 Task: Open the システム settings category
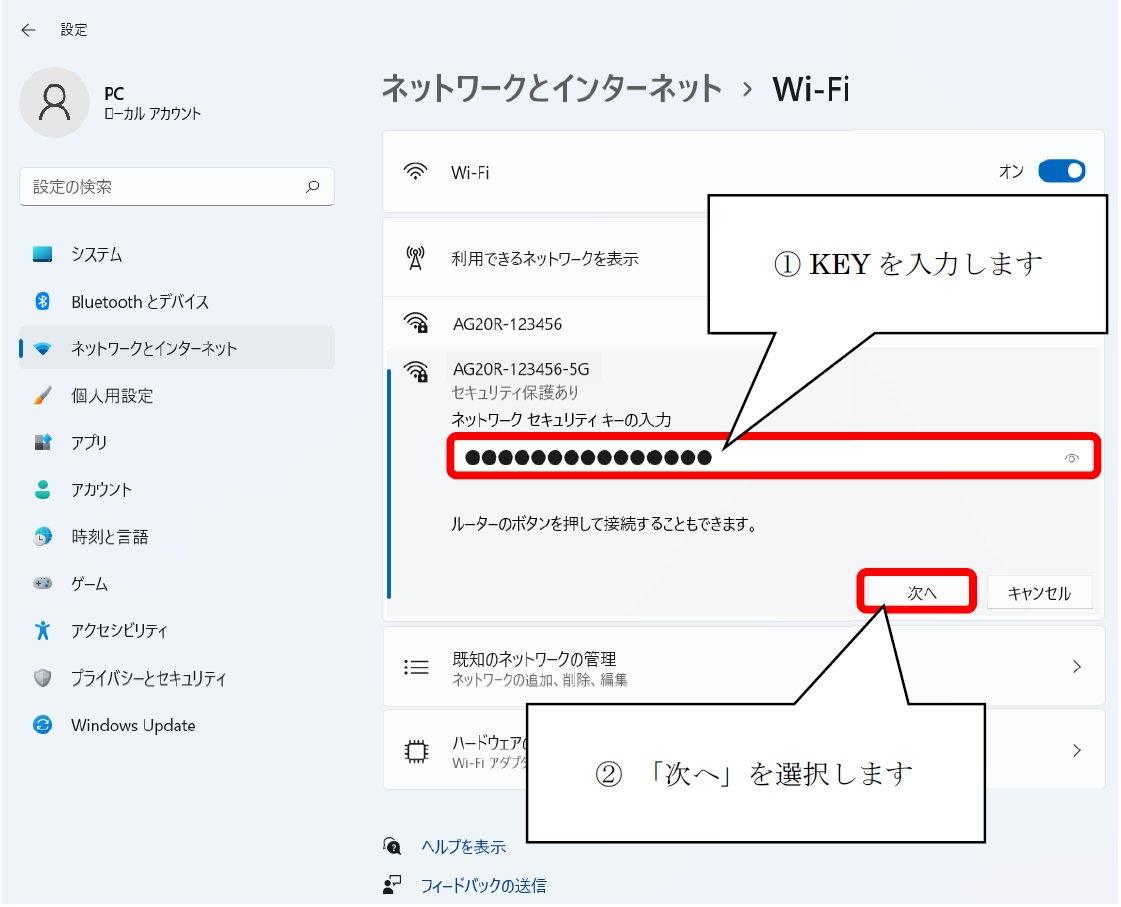[x=96, y=255]
